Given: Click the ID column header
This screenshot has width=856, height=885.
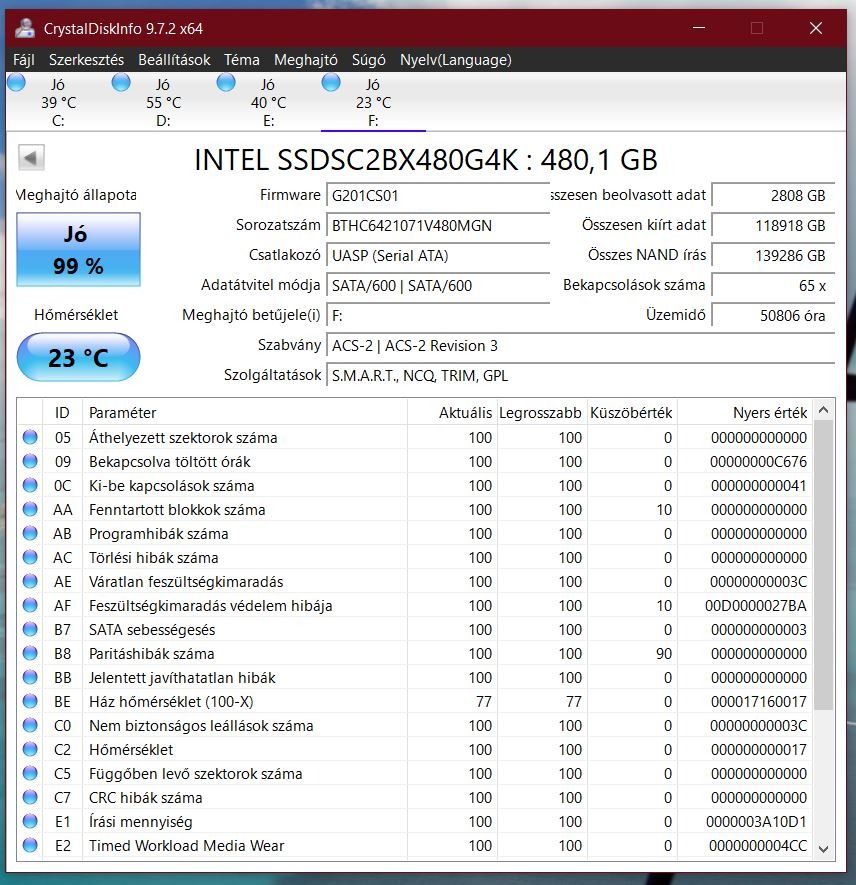Looking at the screenshot, I should (63, 413).
